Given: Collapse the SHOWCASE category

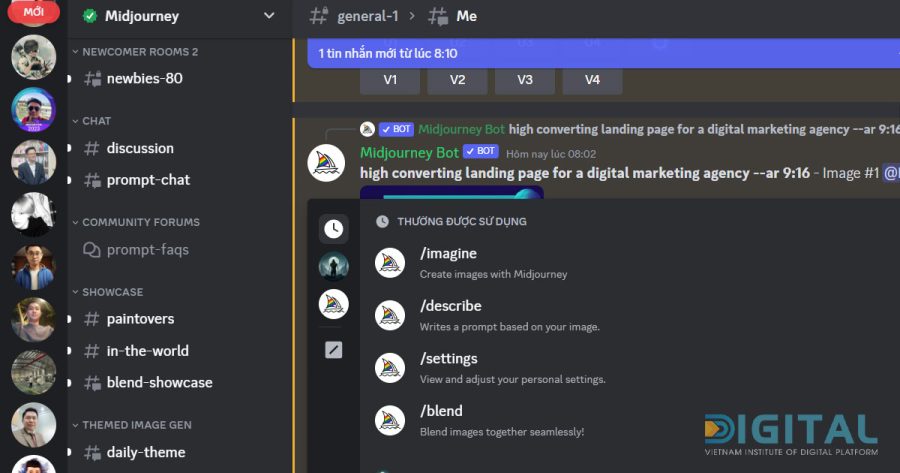Looking at the screenshot, I should (108, 292).
